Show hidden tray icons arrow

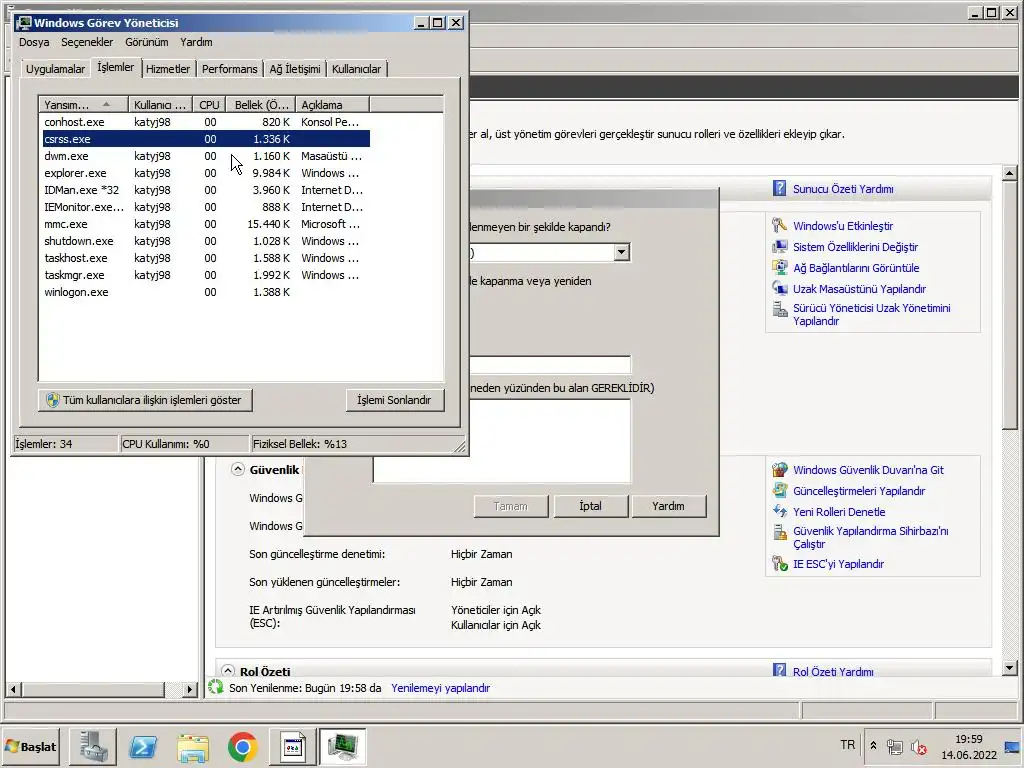click(x=873, y=745)
